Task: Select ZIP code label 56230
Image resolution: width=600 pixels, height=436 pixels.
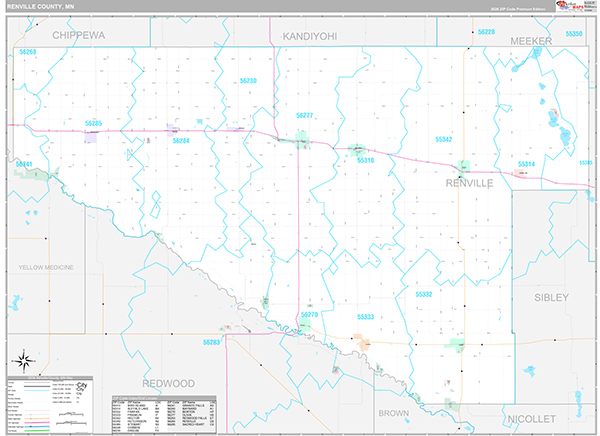Action: (x=248, y=81)
